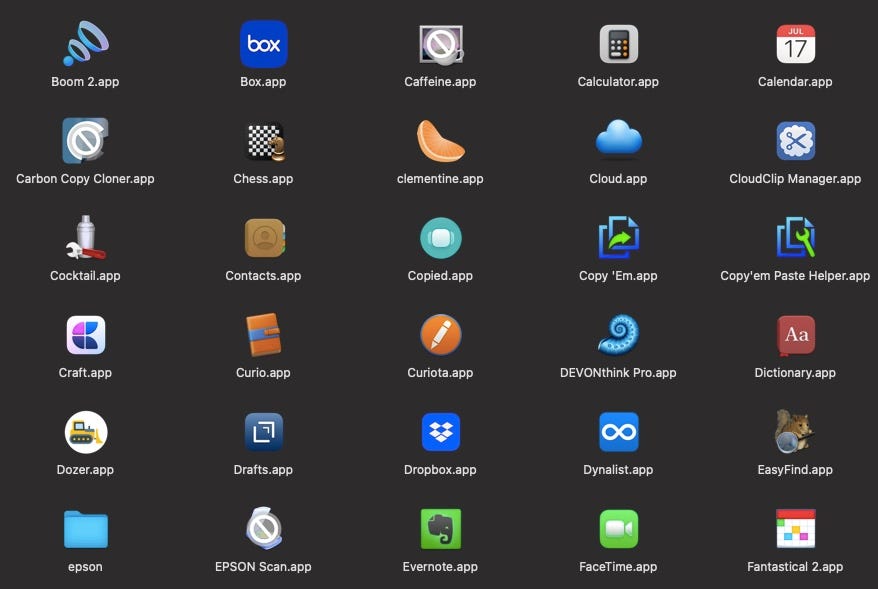
Task: Click the 'Copy'em Paste Helper.app' label
Action: click(795, 275)
